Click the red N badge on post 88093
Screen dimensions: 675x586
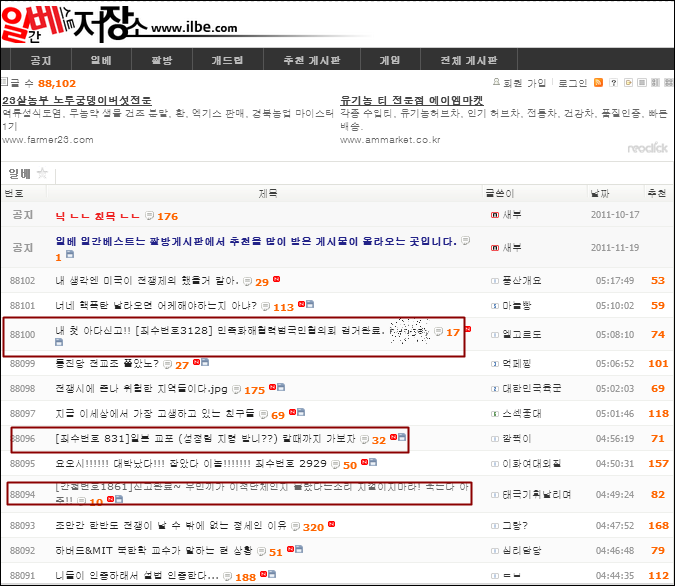(x=331, y=524)
